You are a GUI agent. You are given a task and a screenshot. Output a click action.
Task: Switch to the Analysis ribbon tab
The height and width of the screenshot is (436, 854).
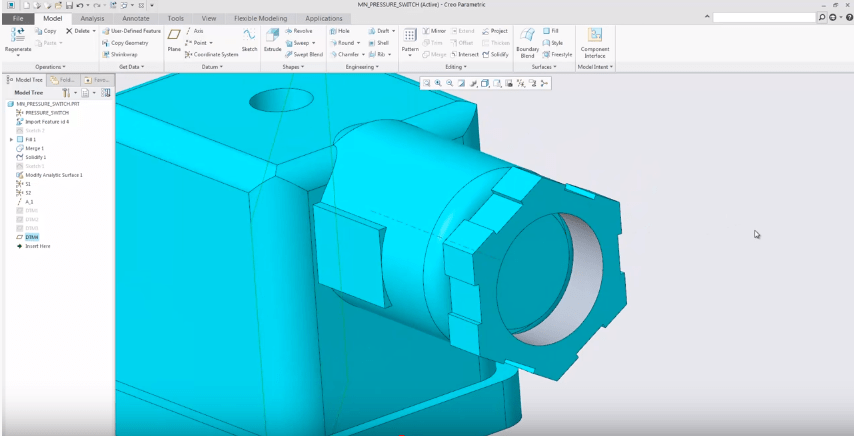click(x=93, y=18)
